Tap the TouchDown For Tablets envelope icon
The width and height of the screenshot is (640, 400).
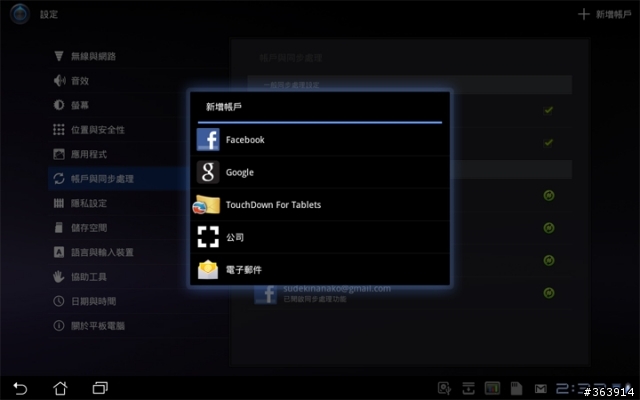207,205
